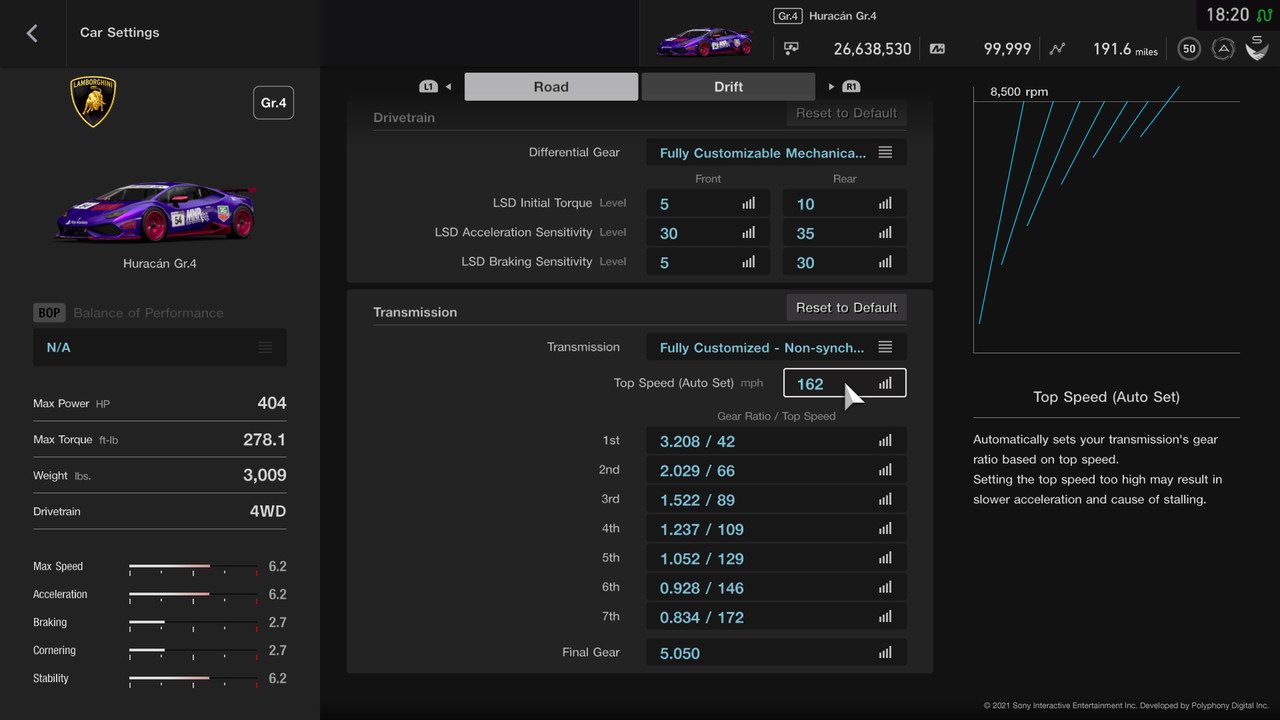
Task: Click the Stability performance bar
Action: (193, 678)
